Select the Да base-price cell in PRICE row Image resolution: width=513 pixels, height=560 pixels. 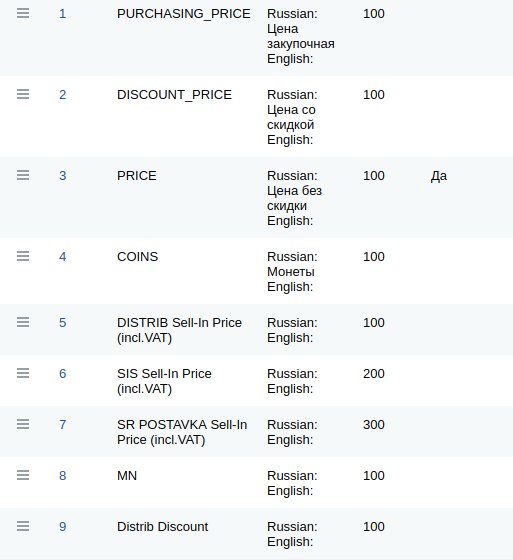(439, 176)
